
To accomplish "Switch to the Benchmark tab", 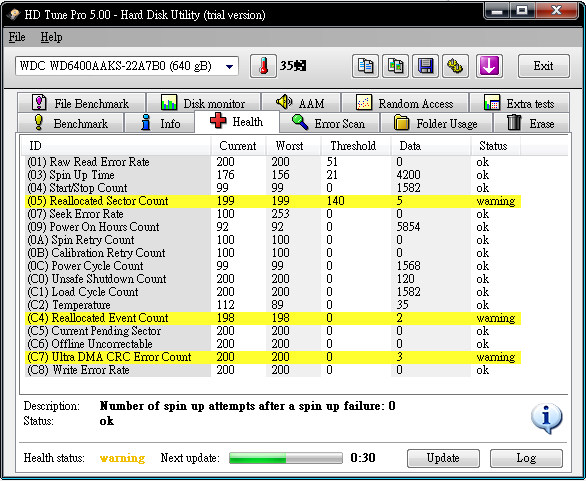I will coord(70,123).
